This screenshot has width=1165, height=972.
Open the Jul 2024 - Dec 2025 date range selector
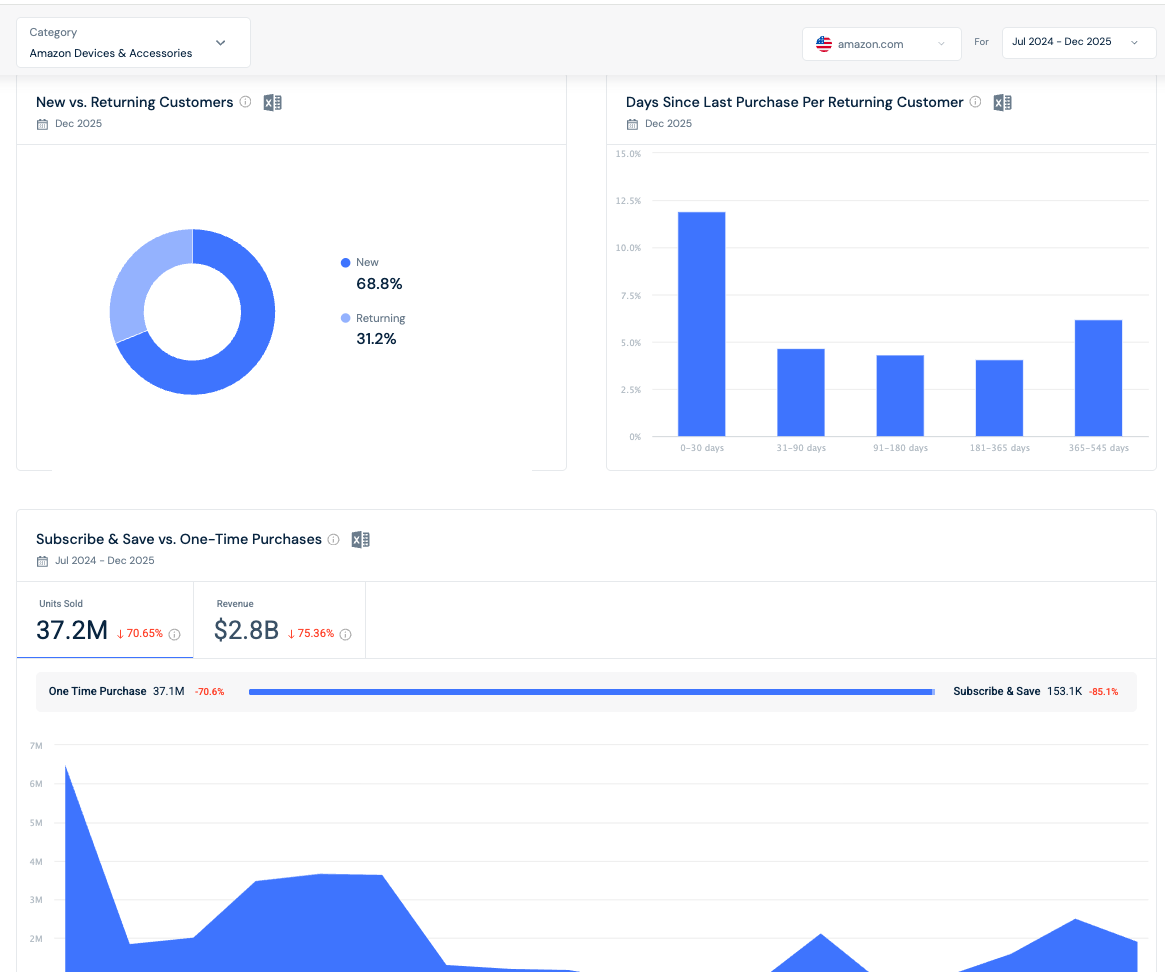(x=1079, y=42)
